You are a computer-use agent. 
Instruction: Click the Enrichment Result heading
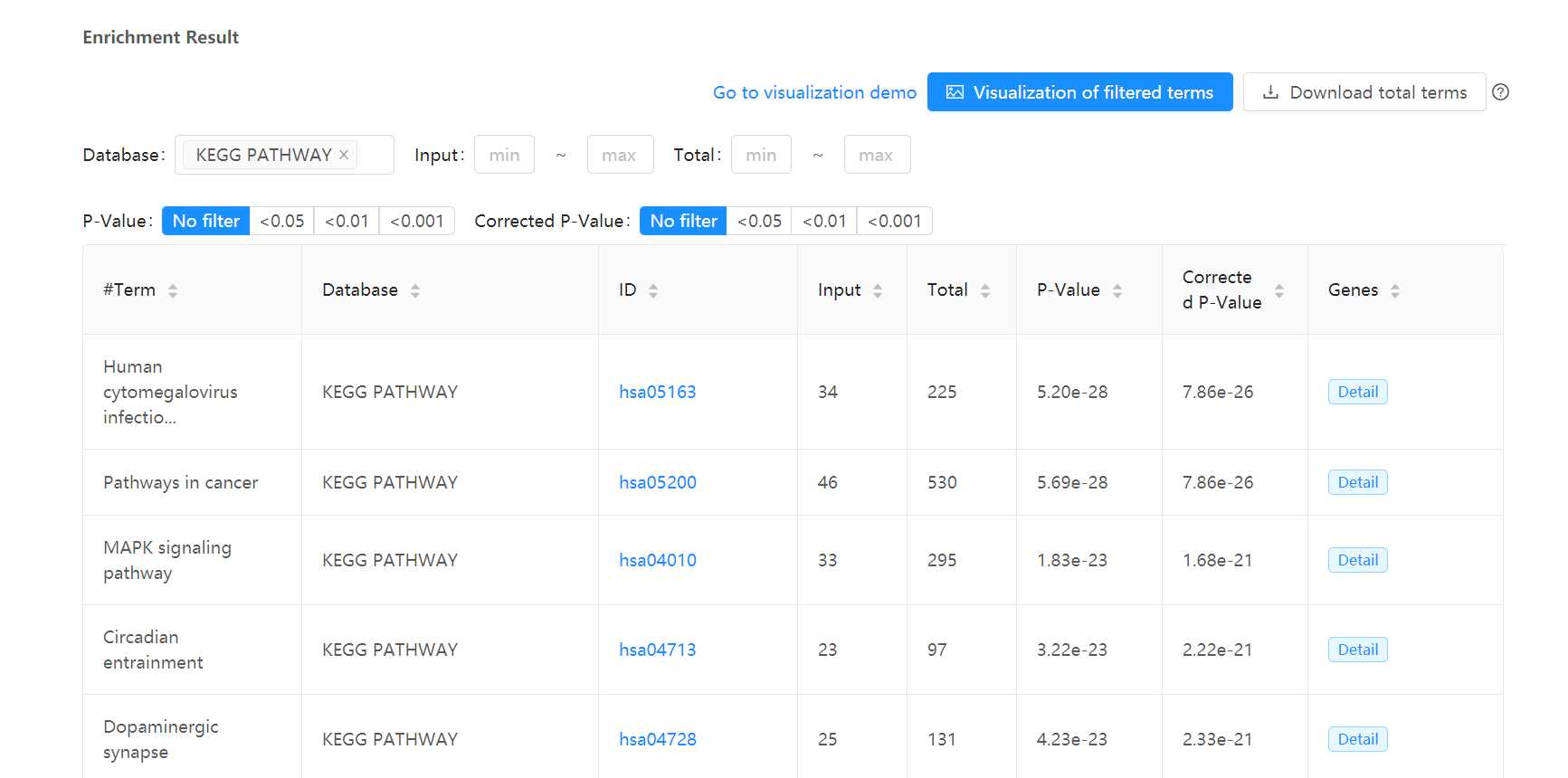(161, 37)
